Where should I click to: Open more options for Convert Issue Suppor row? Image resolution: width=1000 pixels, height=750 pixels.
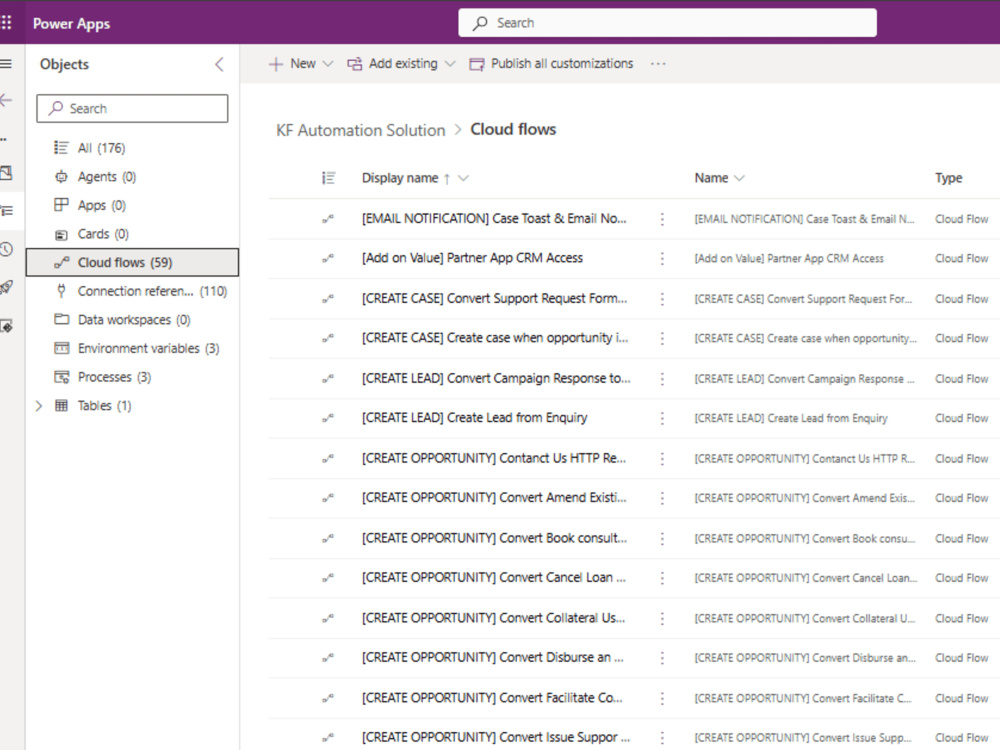pyautogui.click(x=662, y=738)
